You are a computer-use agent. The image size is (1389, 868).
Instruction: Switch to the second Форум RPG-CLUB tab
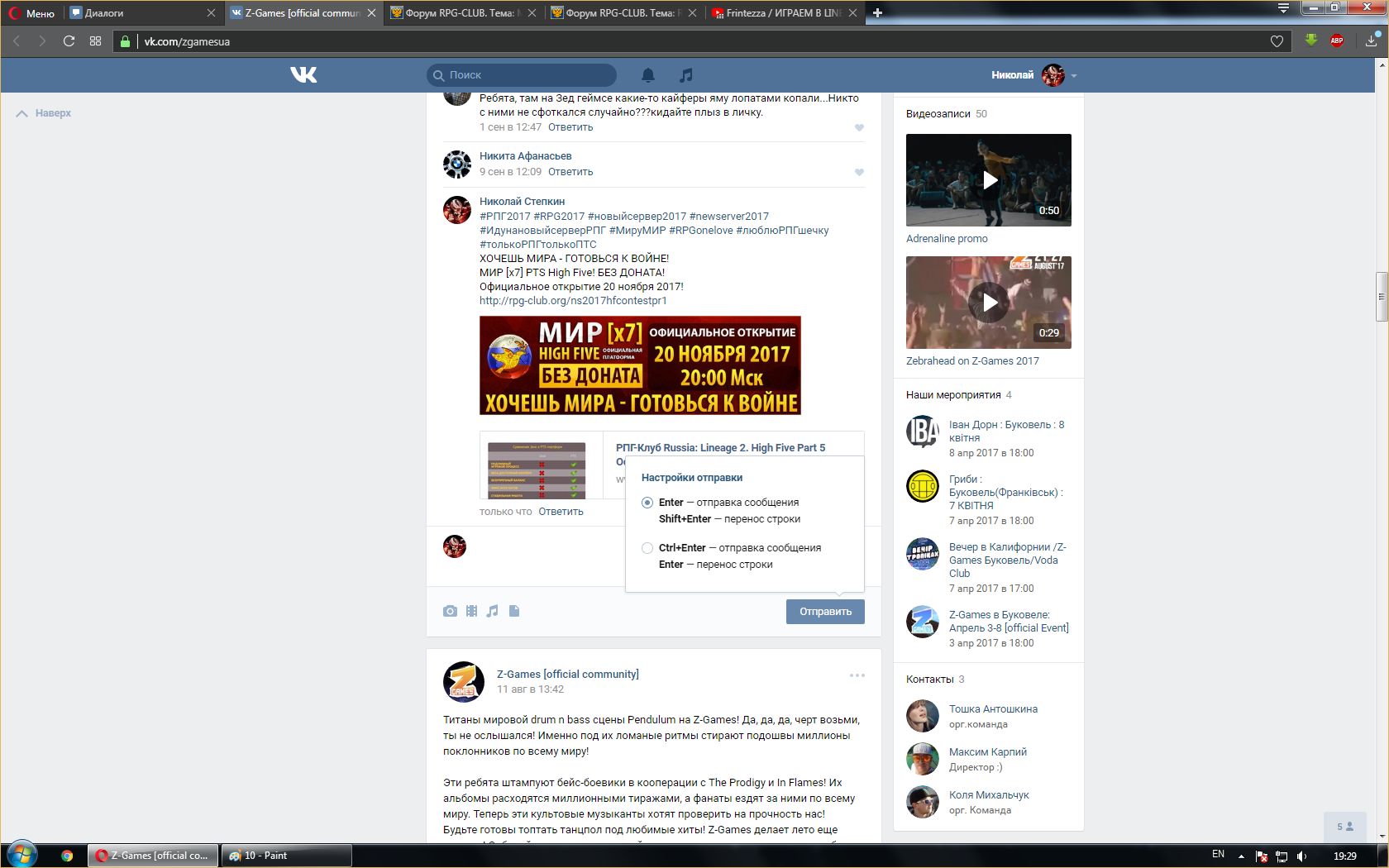coord(623,13)
